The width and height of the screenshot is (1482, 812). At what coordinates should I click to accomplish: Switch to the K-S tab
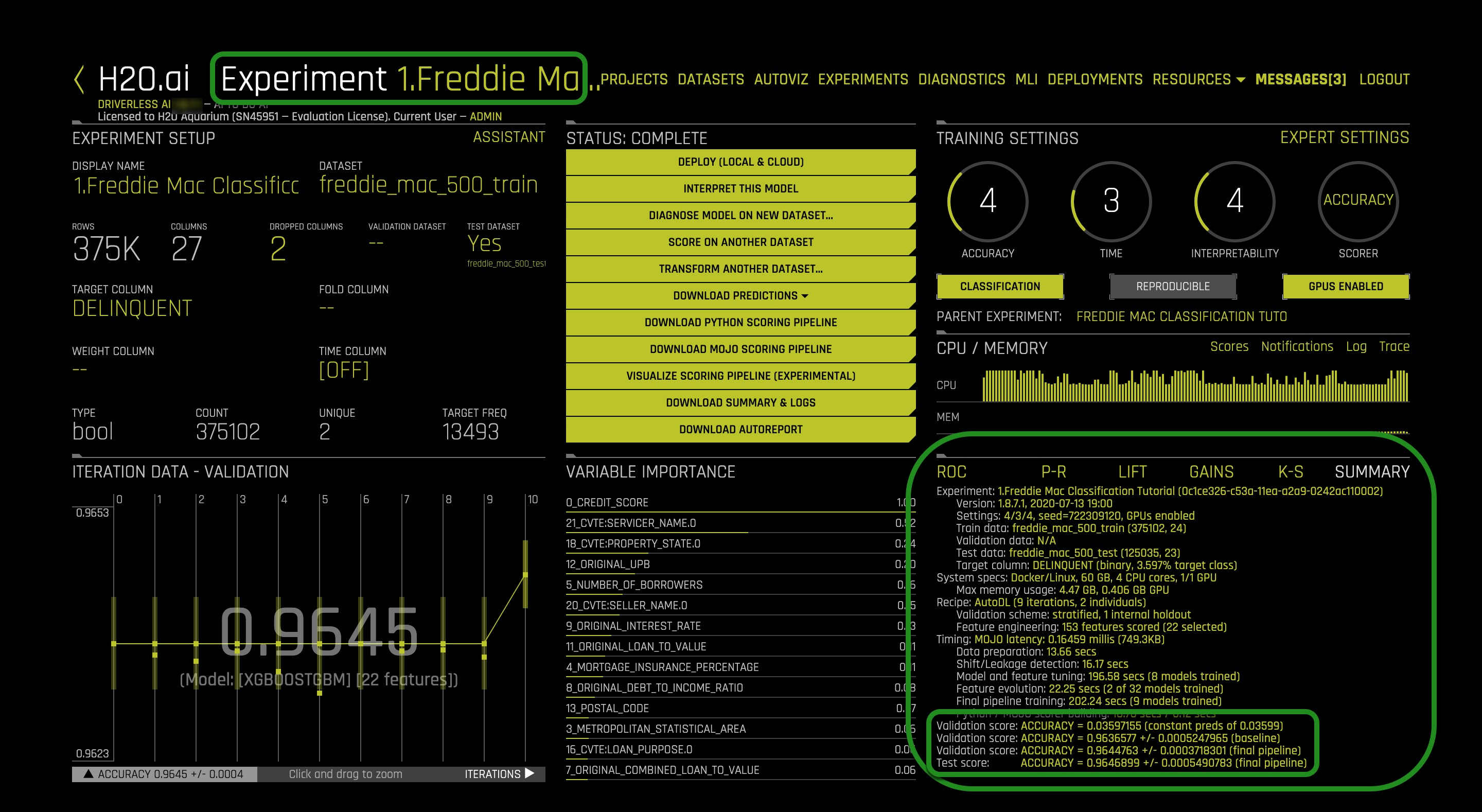(x=1290, y=472)
